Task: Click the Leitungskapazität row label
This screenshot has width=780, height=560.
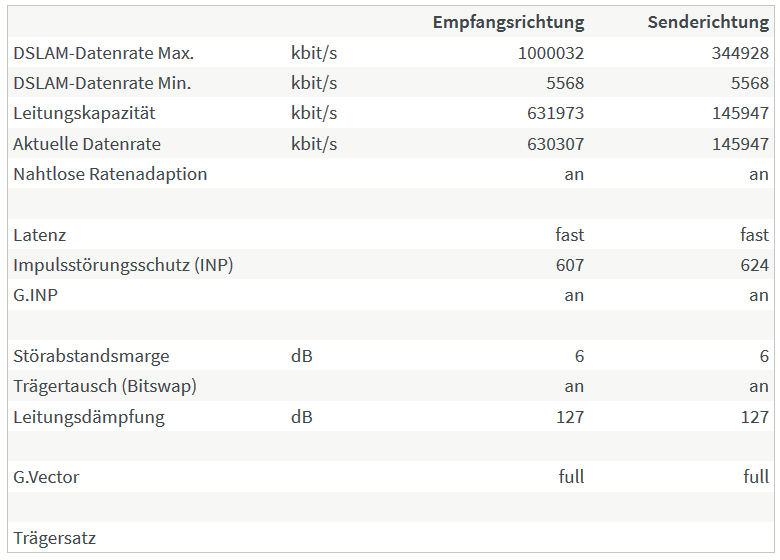Action: (84, 113)
